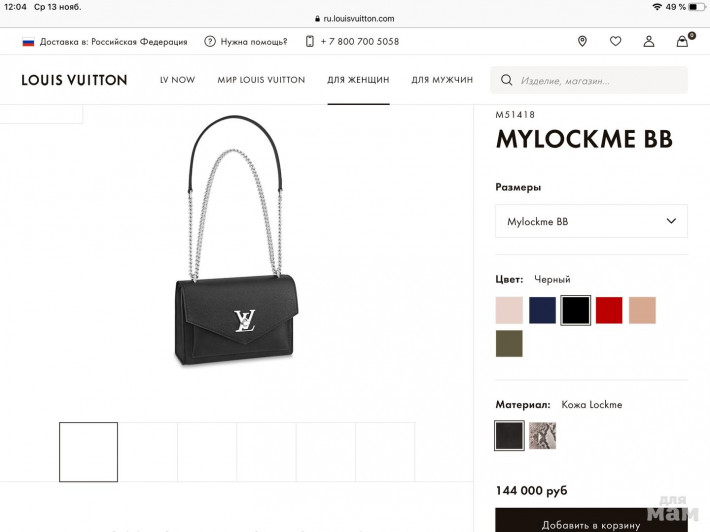Image resolution: width=710 pixels, height=532 pixels.
Task: Open the store locator pin icon
Action: [582, 41]
